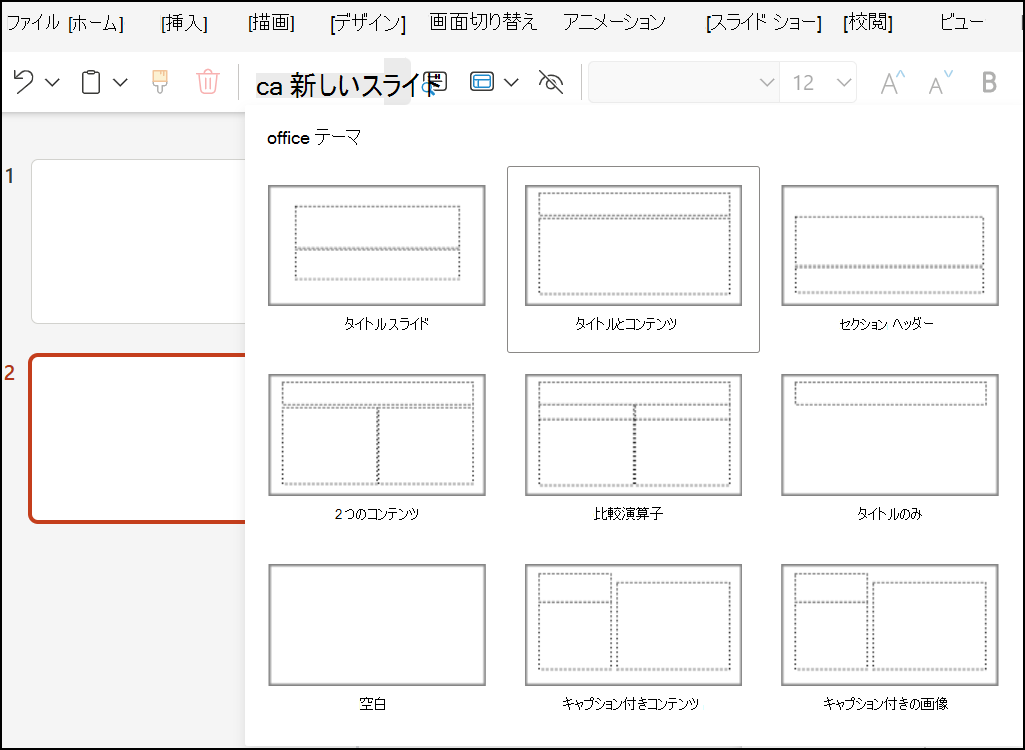
Task: Select the Format Painter brush icon
Action: [160, 82]
